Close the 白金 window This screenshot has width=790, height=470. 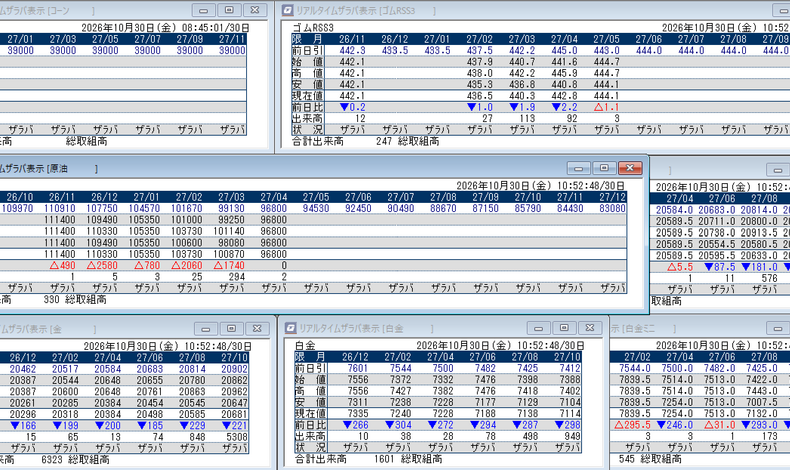tap(589, 328)
